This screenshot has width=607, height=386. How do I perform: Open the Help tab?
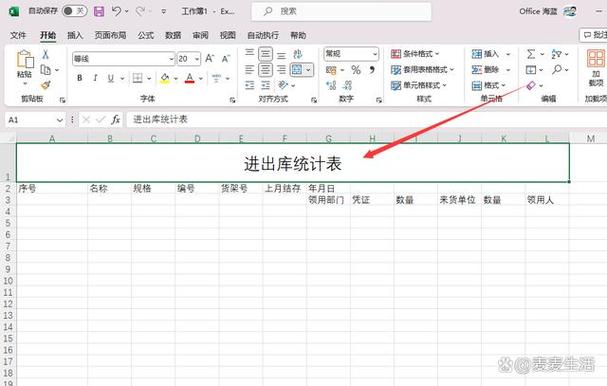298,35
